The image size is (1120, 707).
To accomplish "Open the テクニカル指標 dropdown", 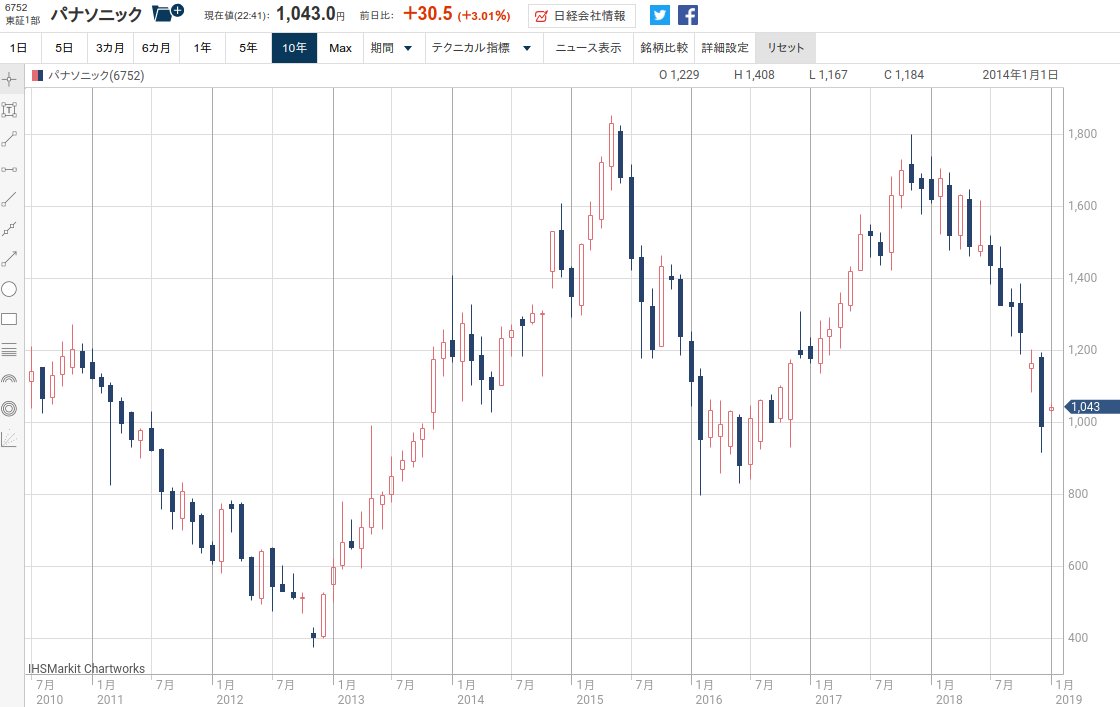I will [482, 48].
